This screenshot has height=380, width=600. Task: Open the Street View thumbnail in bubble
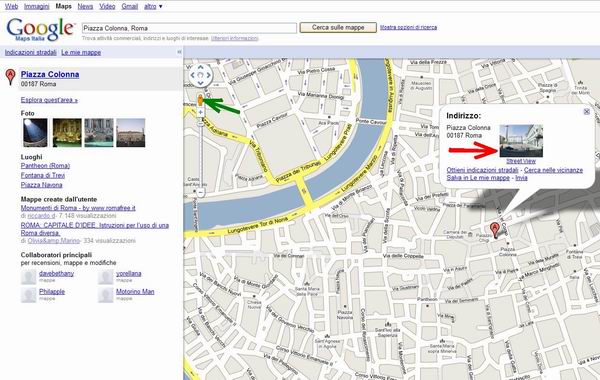tap(521, 141)
